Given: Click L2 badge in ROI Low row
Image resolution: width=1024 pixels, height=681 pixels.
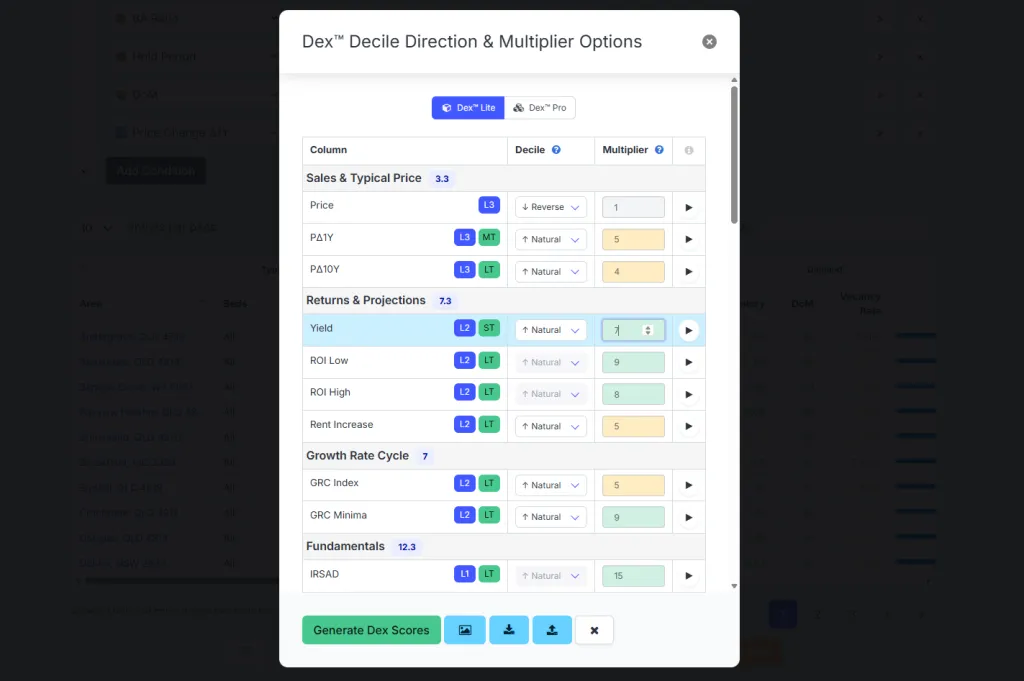Looking at the screenshot, I should click(x=464, y=360).
